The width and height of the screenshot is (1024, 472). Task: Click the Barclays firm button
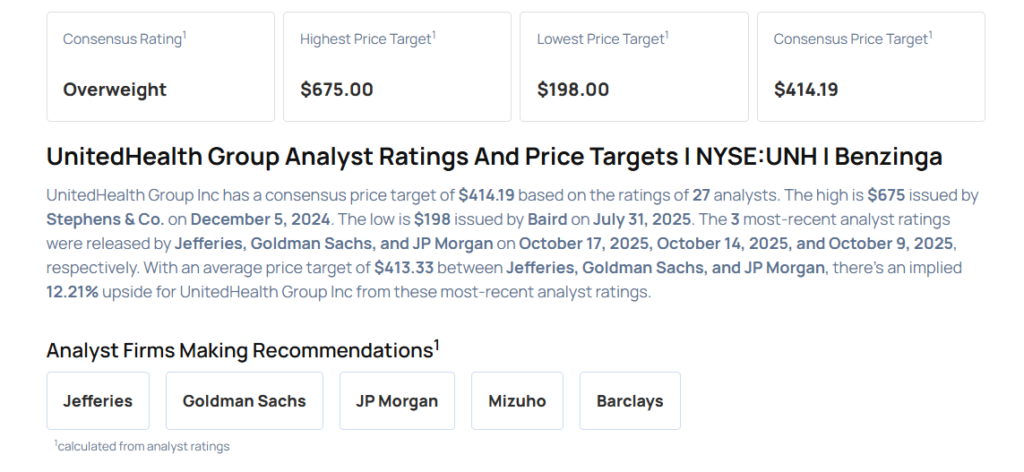pyautogui.click(x=630, y=401)
